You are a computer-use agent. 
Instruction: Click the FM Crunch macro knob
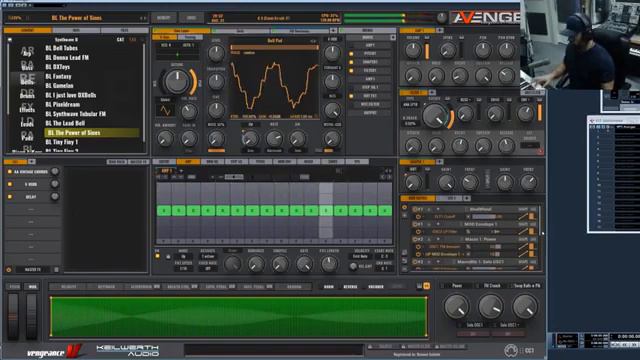[x=491, y=307]
